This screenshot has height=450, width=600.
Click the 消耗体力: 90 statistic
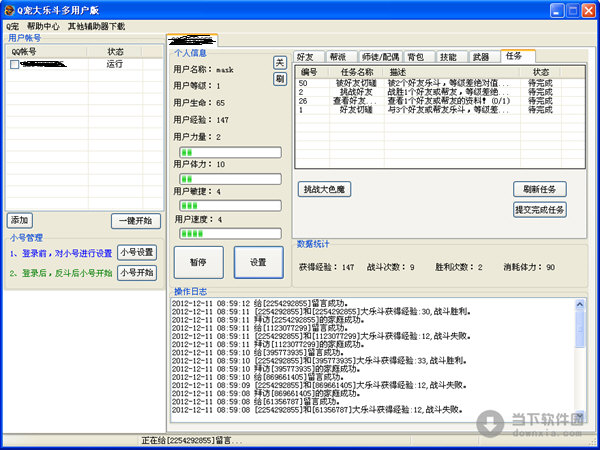click(x=529, y=267)
